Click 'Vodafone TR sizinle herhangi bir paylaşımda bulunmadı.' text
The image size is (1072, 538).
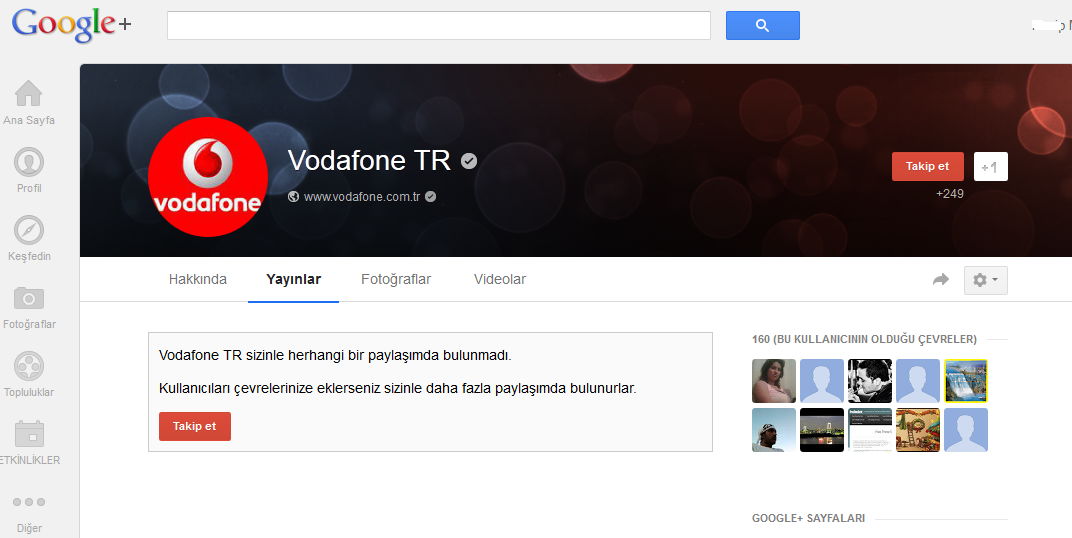pos(335,355)
